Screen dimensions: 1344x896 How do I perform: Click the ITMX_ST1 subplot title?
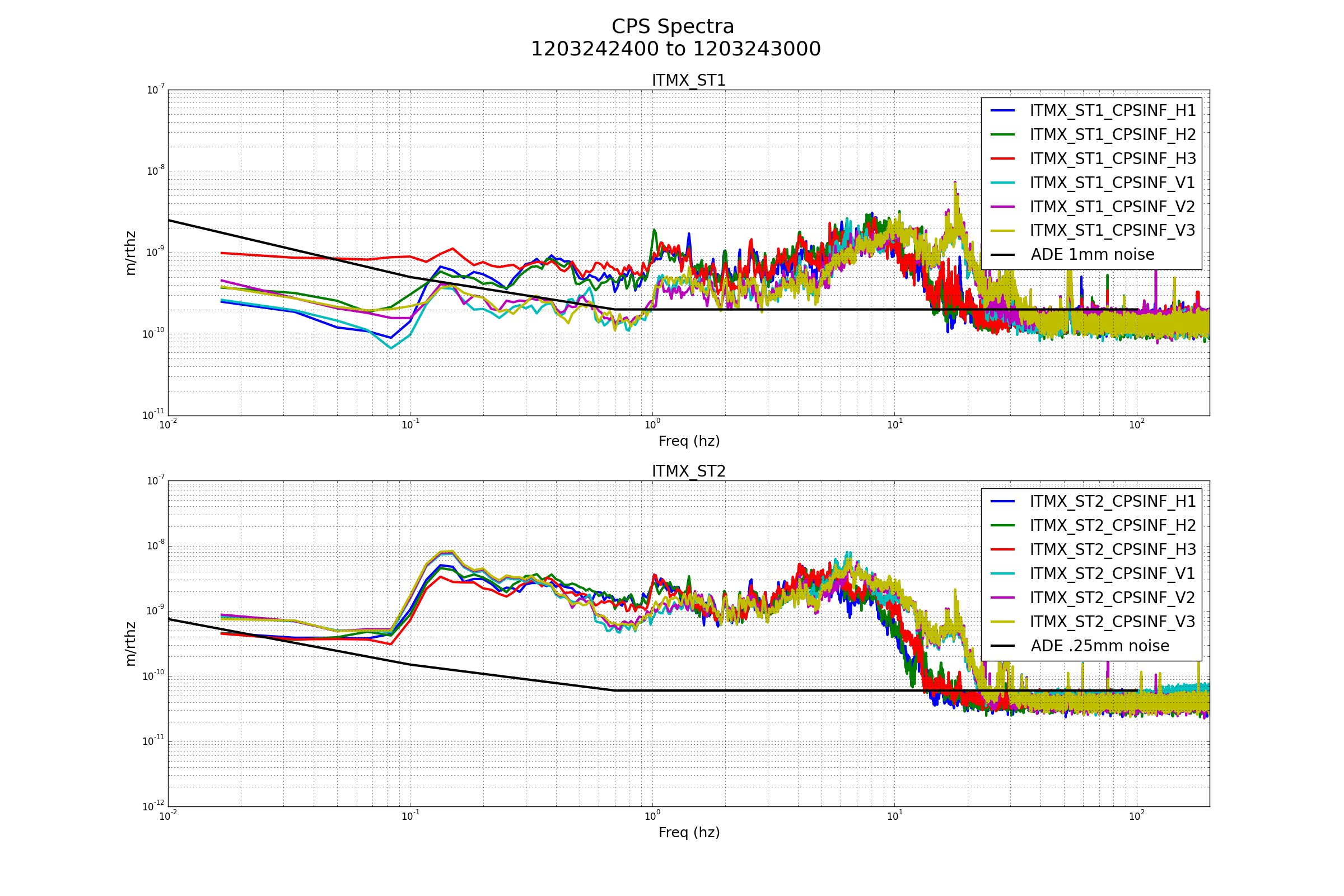coord(689,81)
